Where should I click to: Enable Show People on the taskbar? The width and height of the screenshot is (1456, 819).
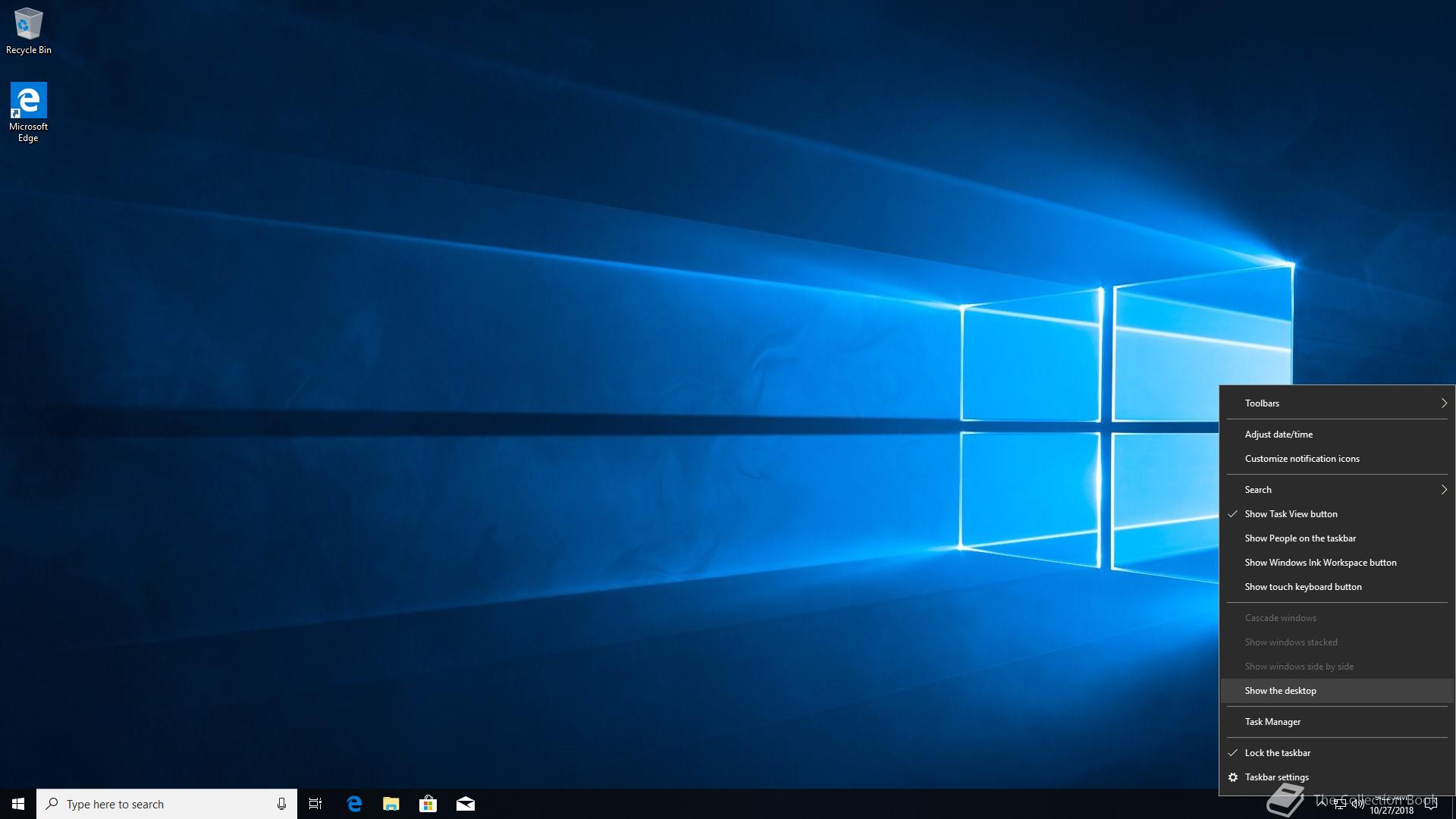coord(1300,538)
